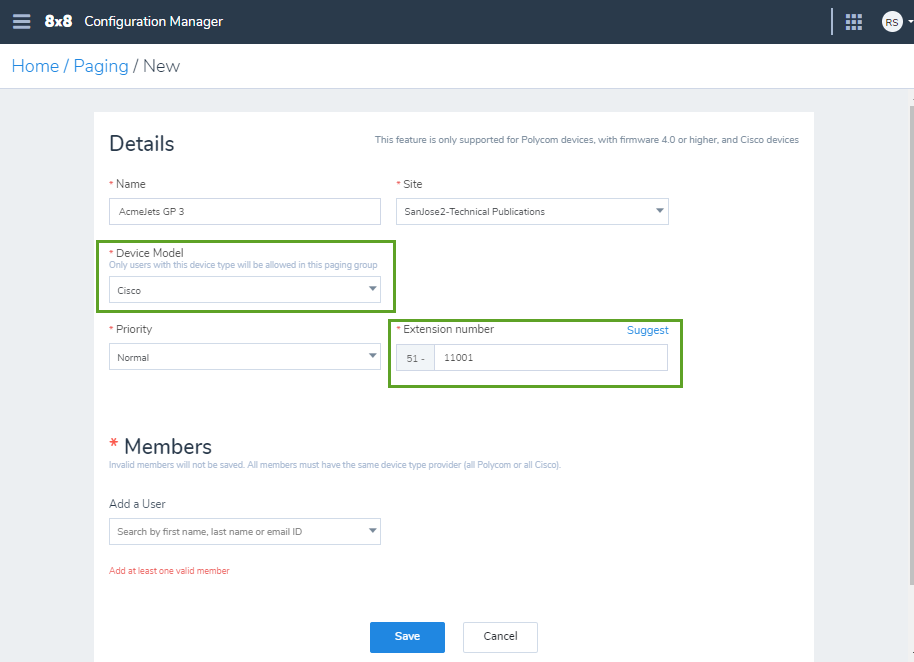This screenshot has height=662, width=914.
Task: Open the application grid launcher
Action: (x=853, y=22)
